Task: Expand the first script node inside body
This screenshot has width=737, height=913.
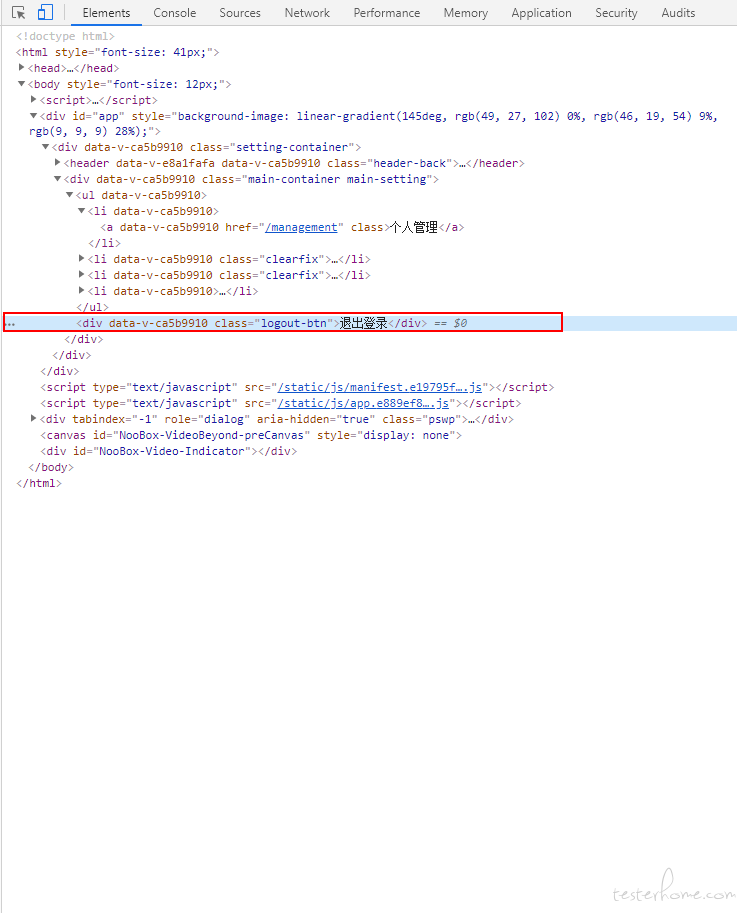Action: tap(34, 100)
